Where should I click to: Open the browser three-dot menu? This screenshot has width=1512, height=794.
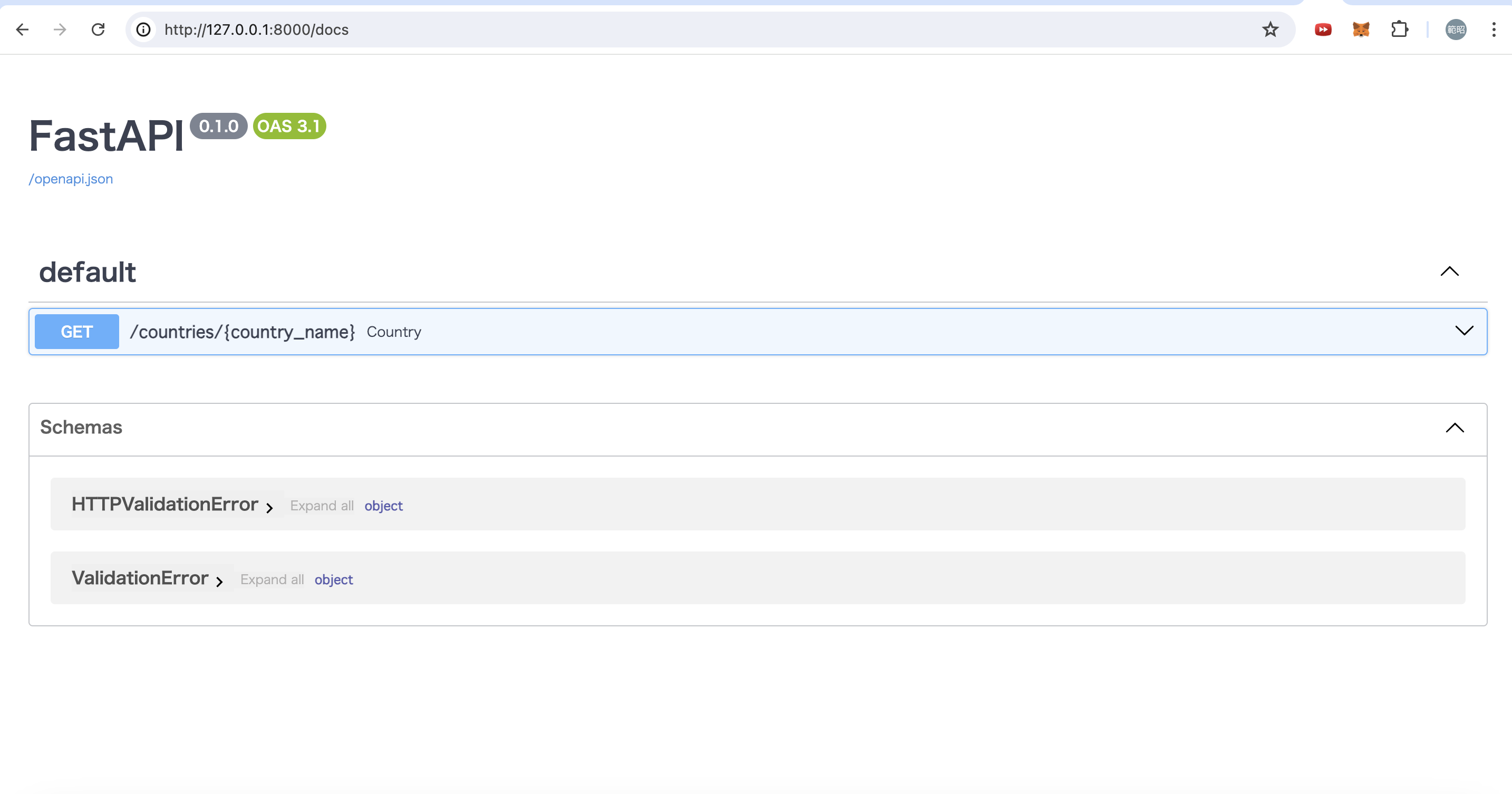[1494, 30]
